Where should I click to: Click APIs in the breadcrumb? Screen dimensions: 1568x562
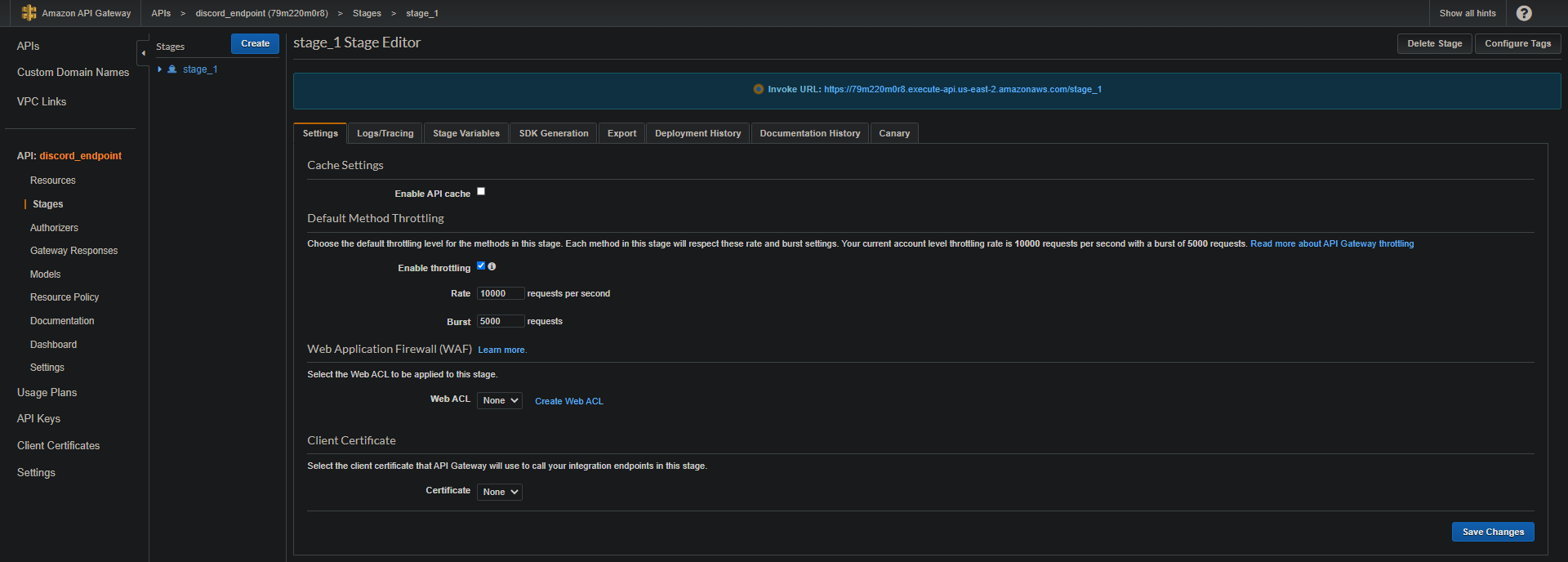[161, 13]
